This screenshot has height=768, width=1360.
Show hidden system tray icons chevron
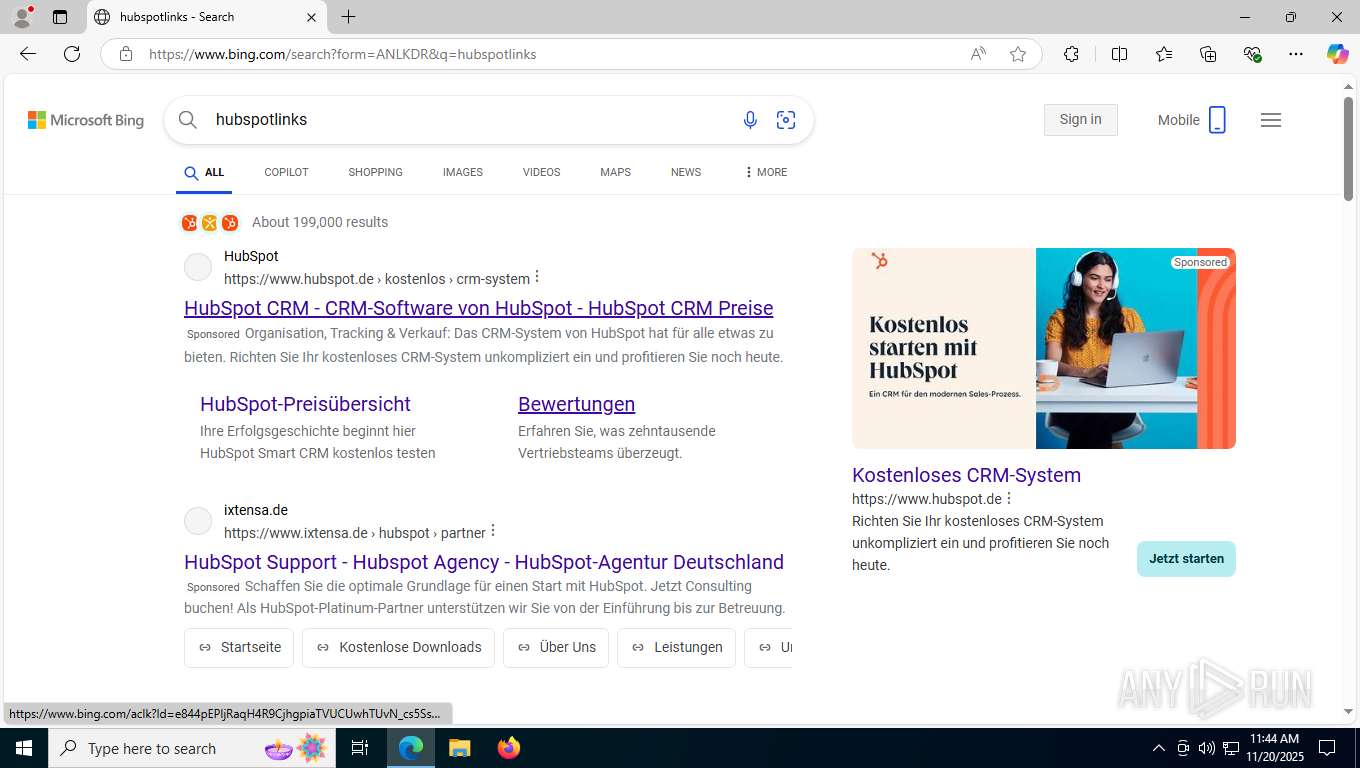point(1159,748)
